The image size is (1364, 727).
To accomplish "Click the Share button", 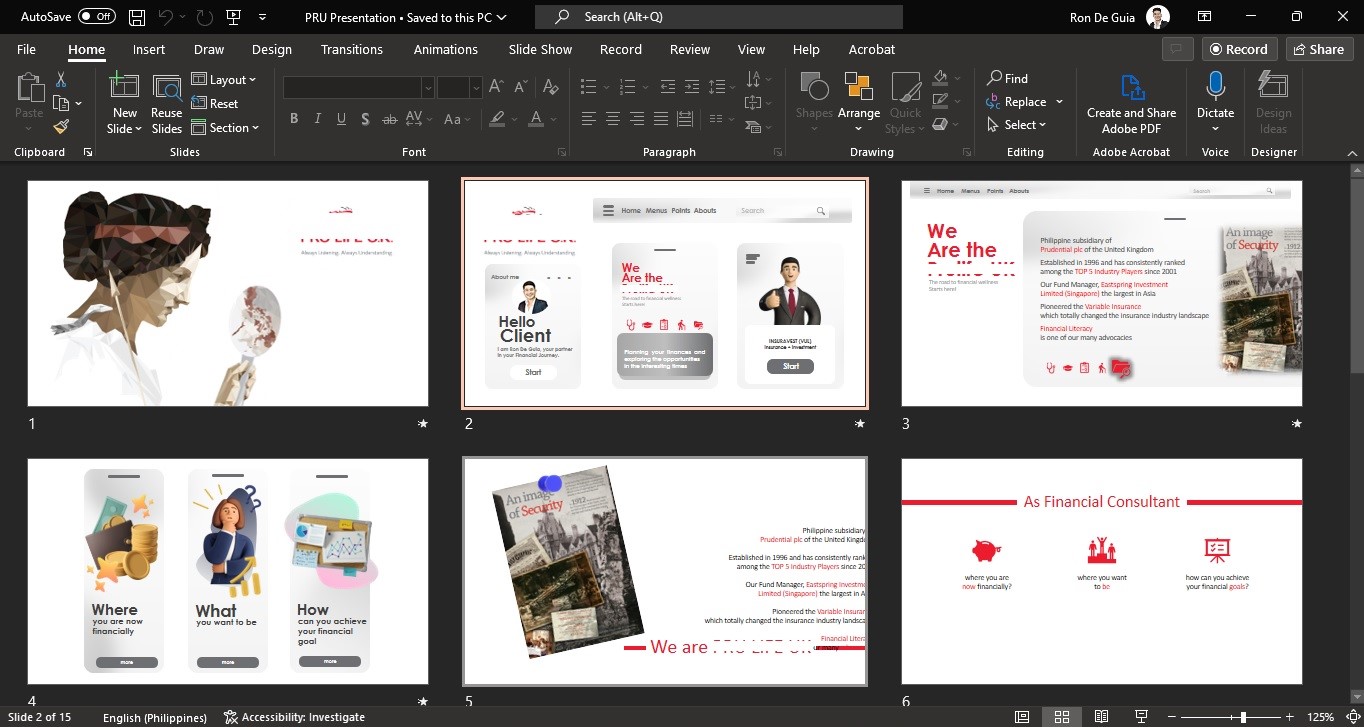I will pyautogui.click(x=1317, y=49).
